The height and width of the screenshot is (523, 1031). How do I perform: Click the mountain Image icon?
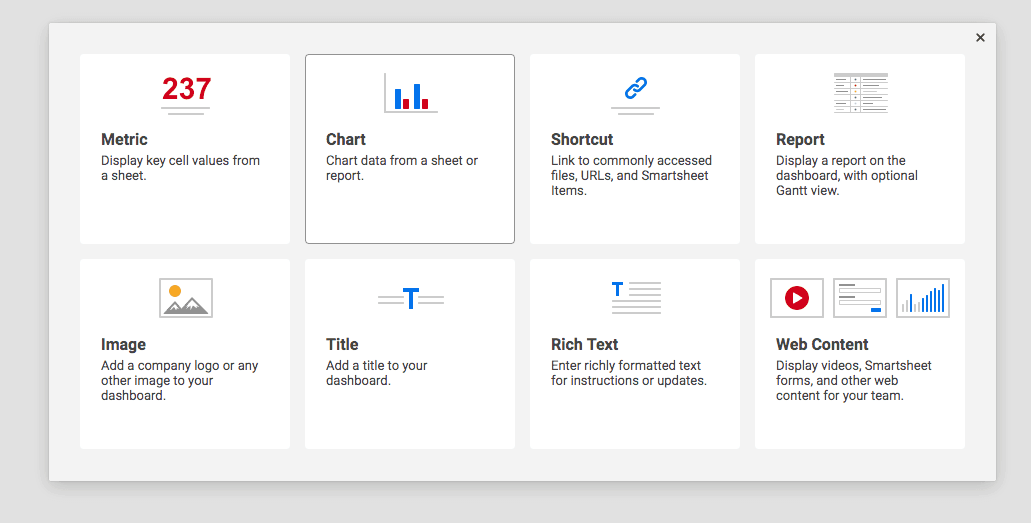coord(185,298)
